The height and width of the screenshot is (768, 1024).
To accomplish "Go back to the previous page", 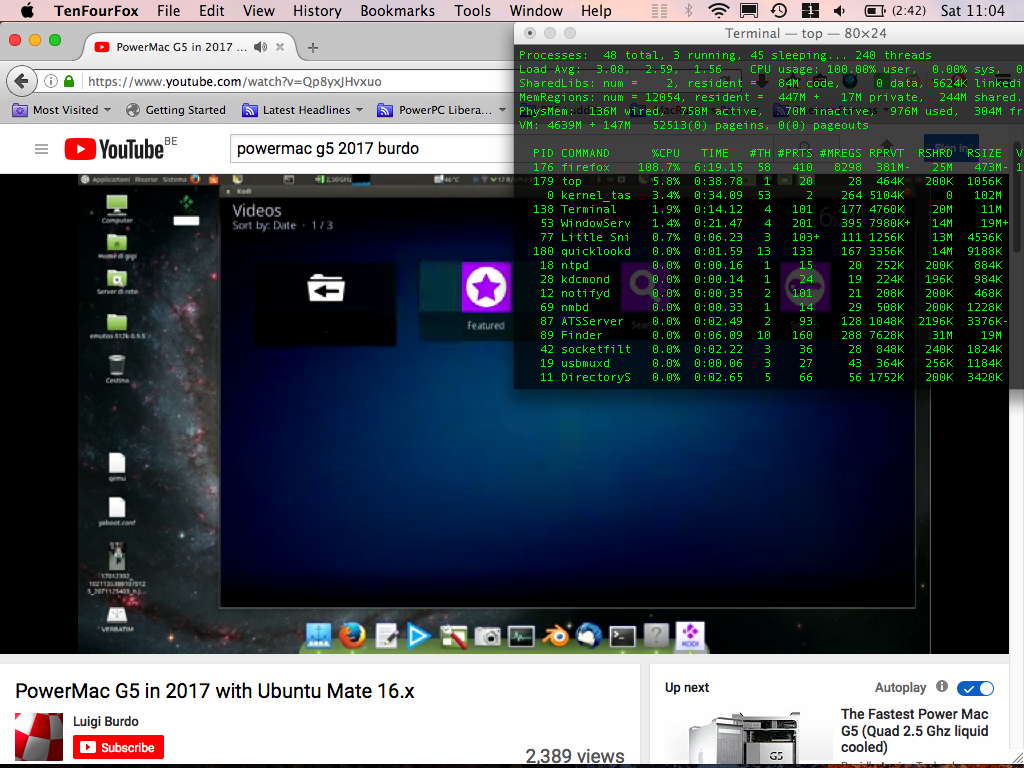I will point(22,82).
